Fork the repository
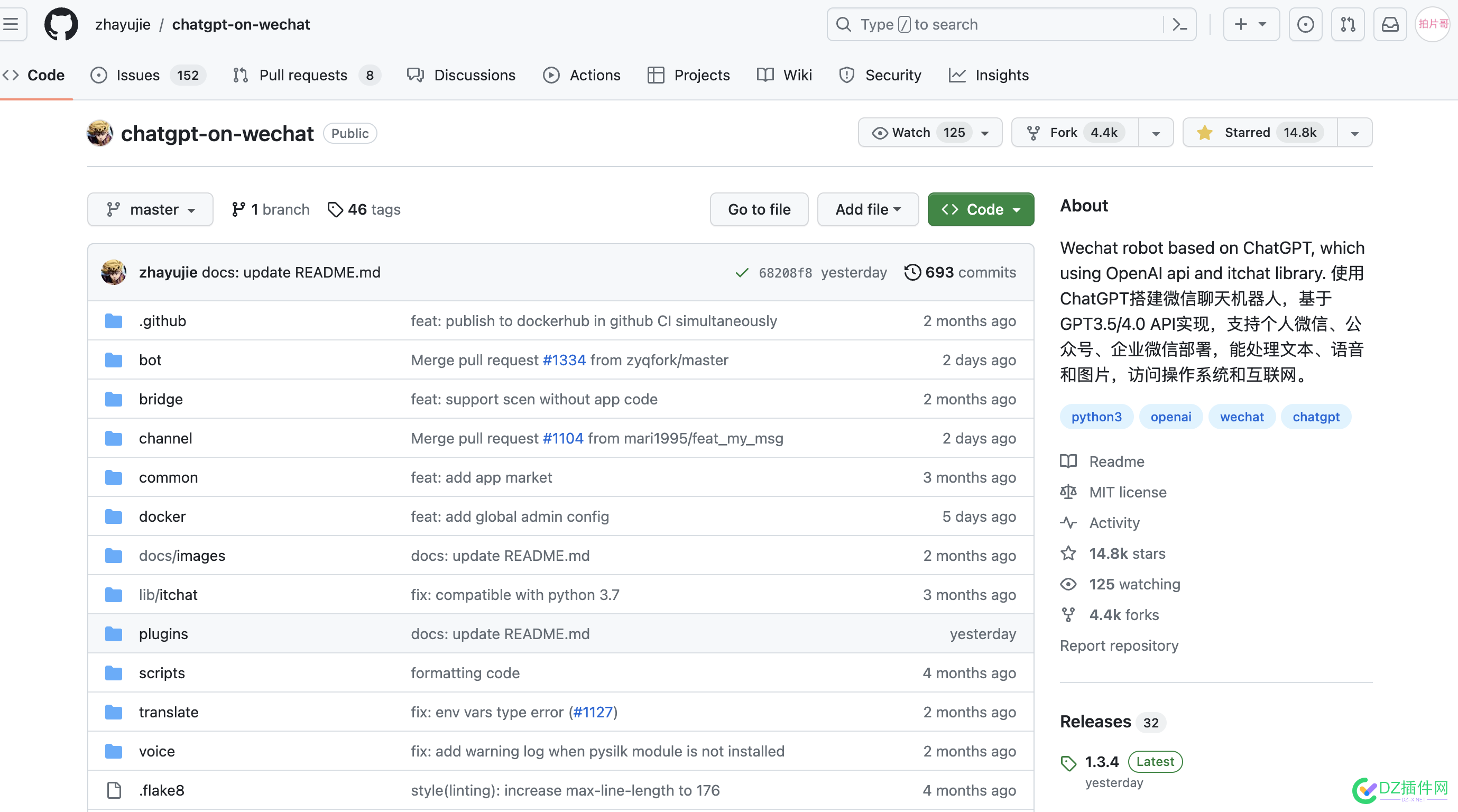This screenshot has height=812, width=1458. tap(1075, 132)
